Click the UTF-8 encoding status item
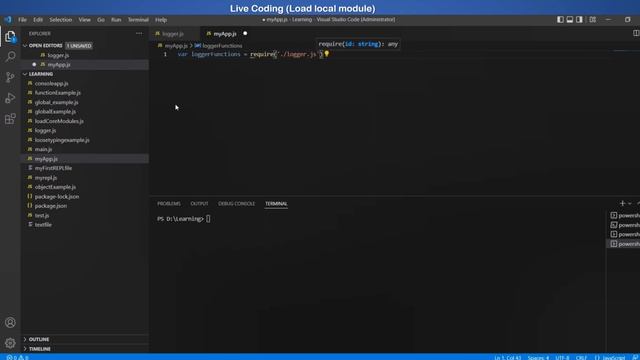The width and height of the screenshot is (640, 360). [x=562, y=358]
